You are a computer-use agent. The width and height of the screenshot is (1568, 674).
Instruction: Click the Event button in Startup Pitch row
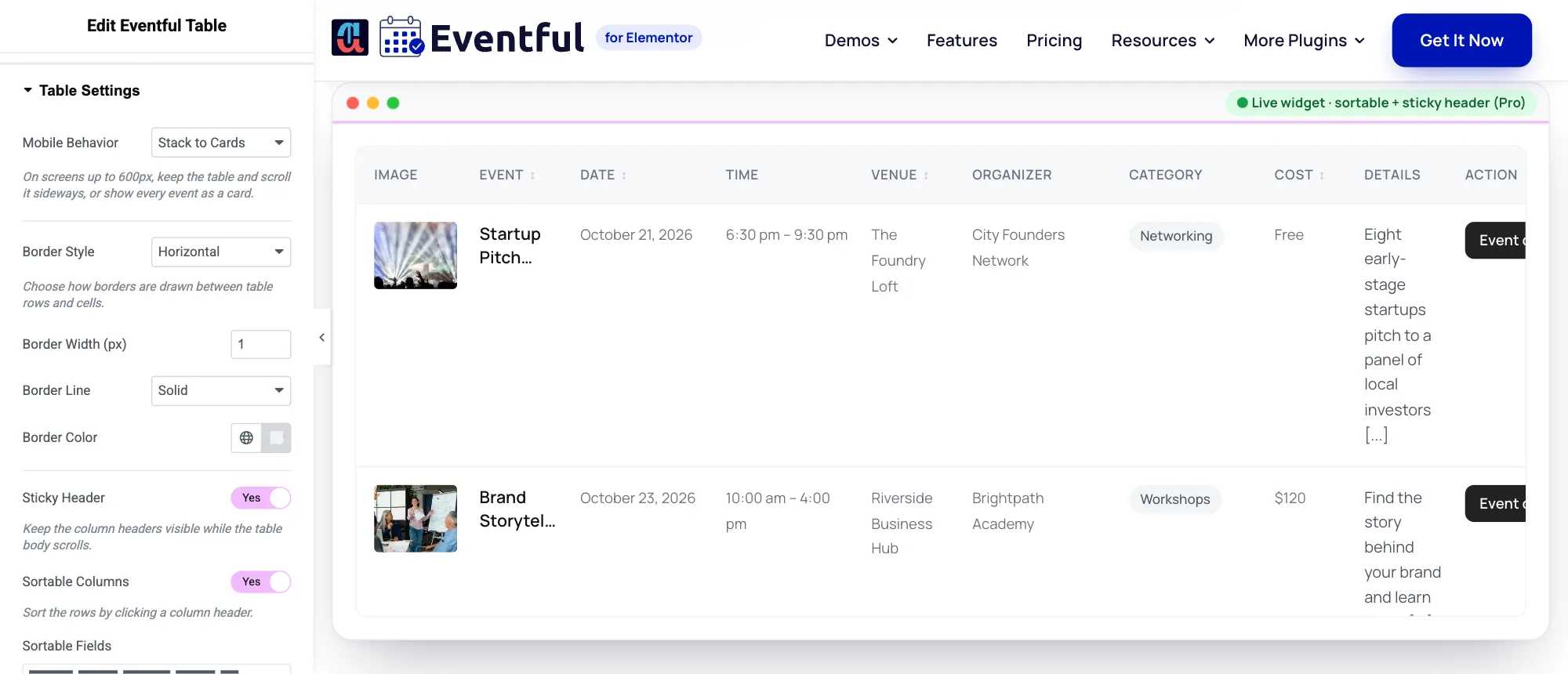point(1495,240)
